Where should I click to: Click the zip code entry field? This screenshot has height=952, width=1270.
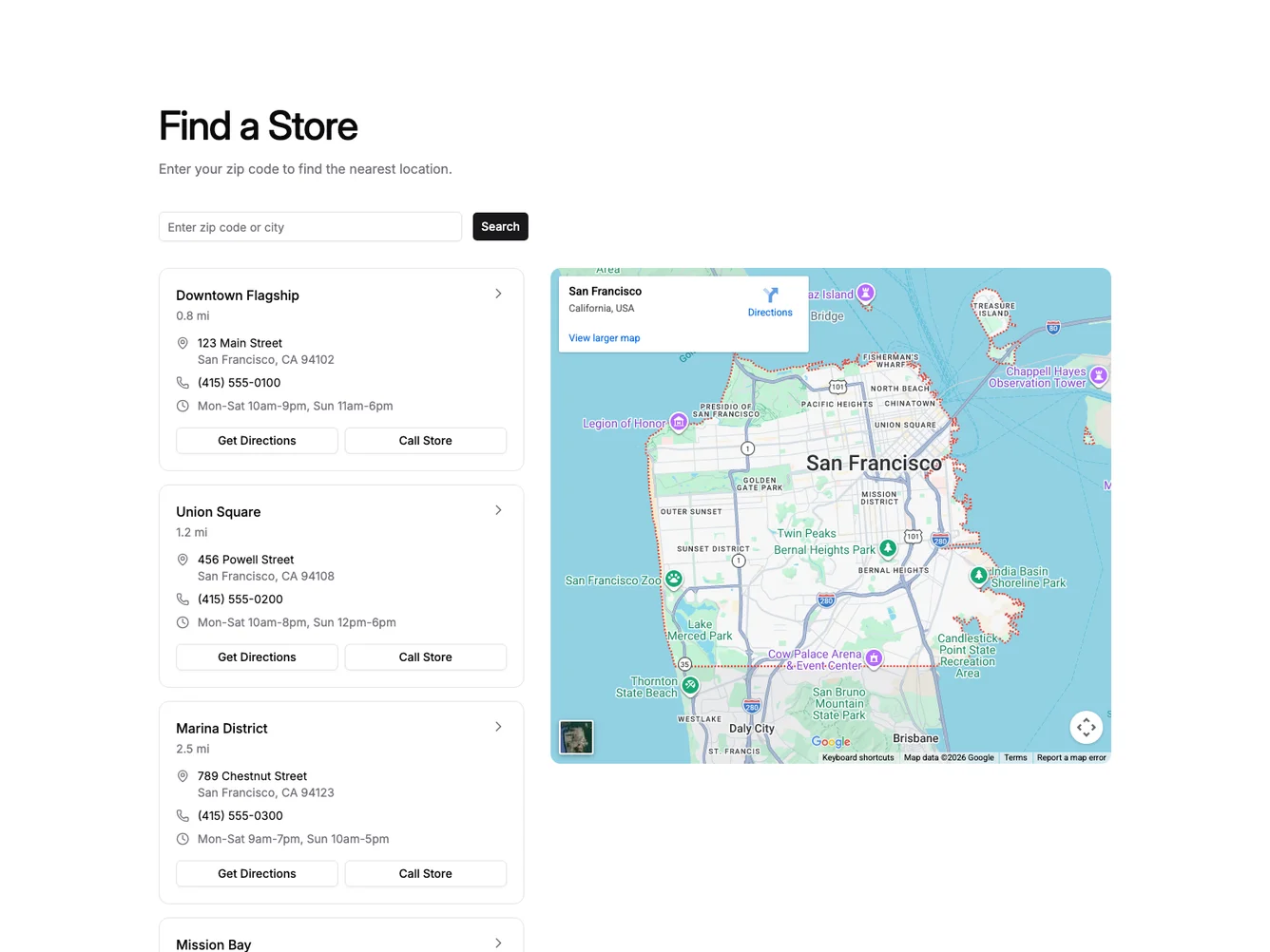[x=310, y=226]
